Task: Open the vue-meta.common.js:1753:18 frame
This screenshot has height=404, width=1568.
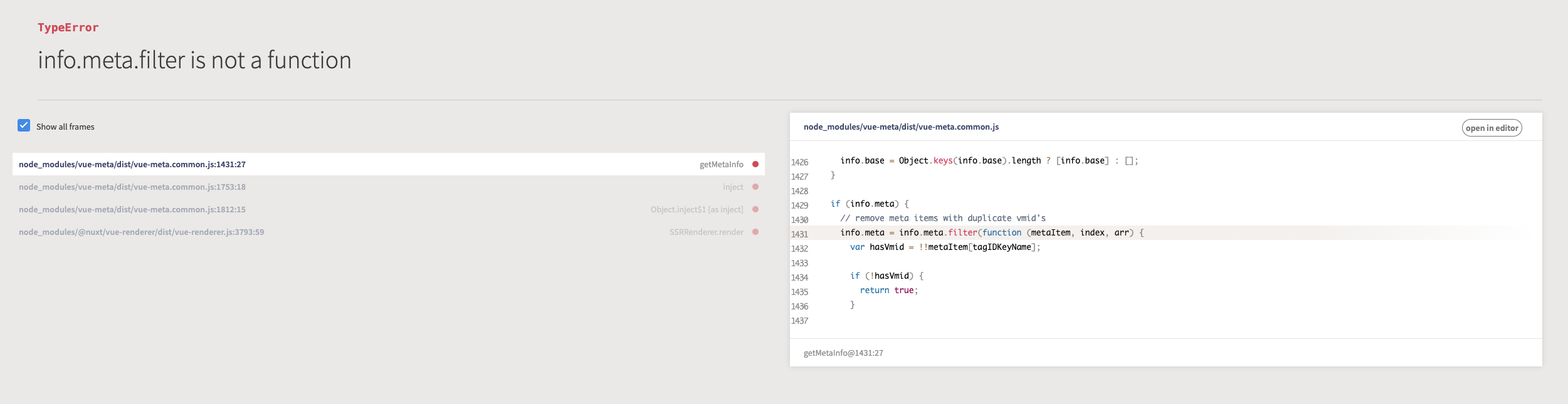Action: pos(132,187)
